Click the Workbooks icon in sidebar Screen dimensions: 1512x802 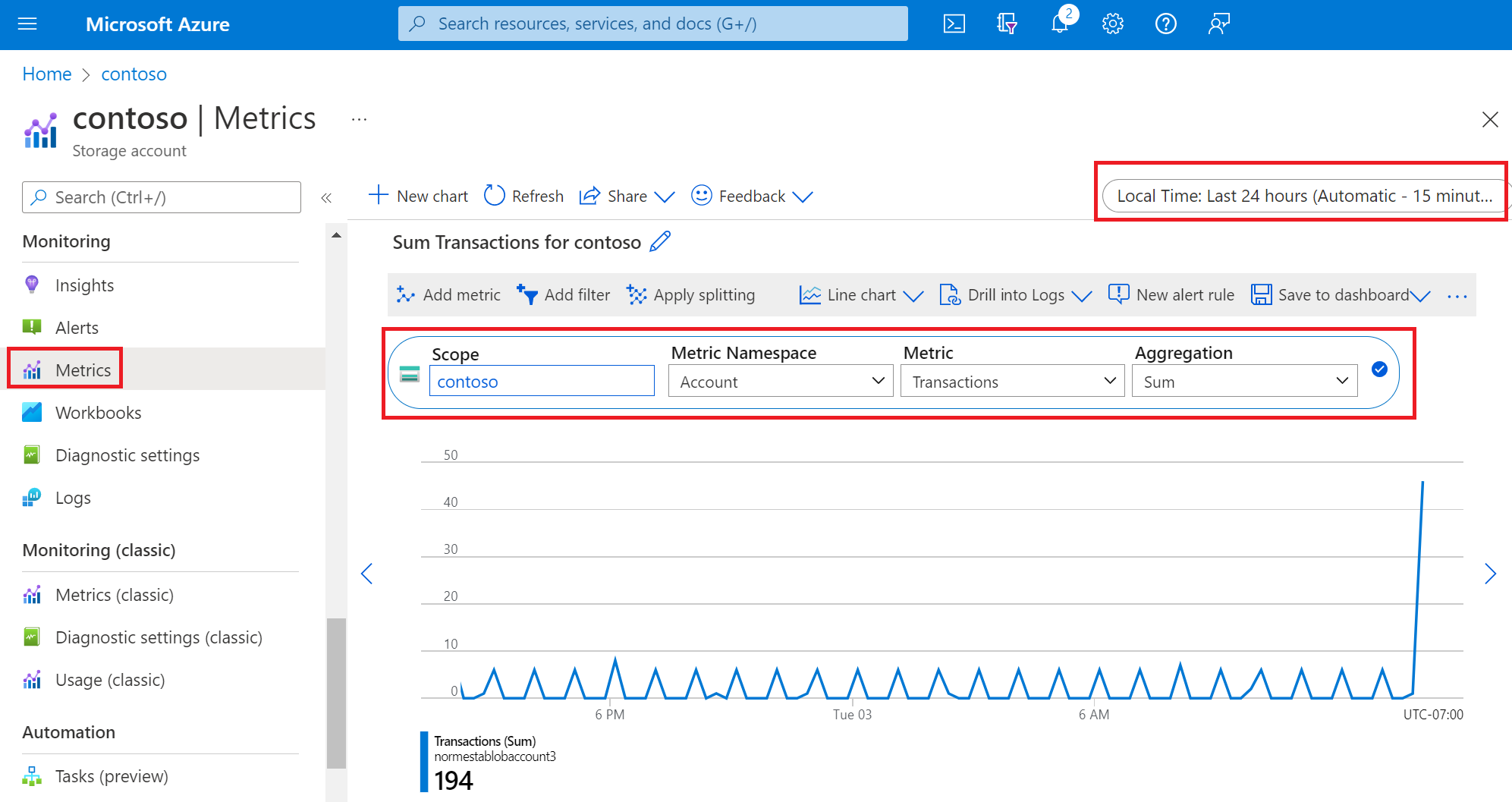tap(32, 412)
